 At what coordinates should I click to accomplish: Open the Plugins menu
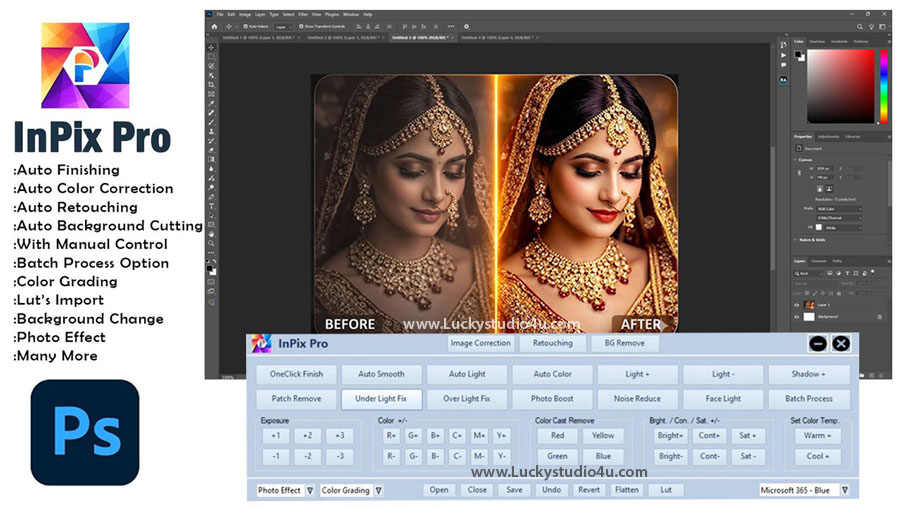tap(332, 14)
